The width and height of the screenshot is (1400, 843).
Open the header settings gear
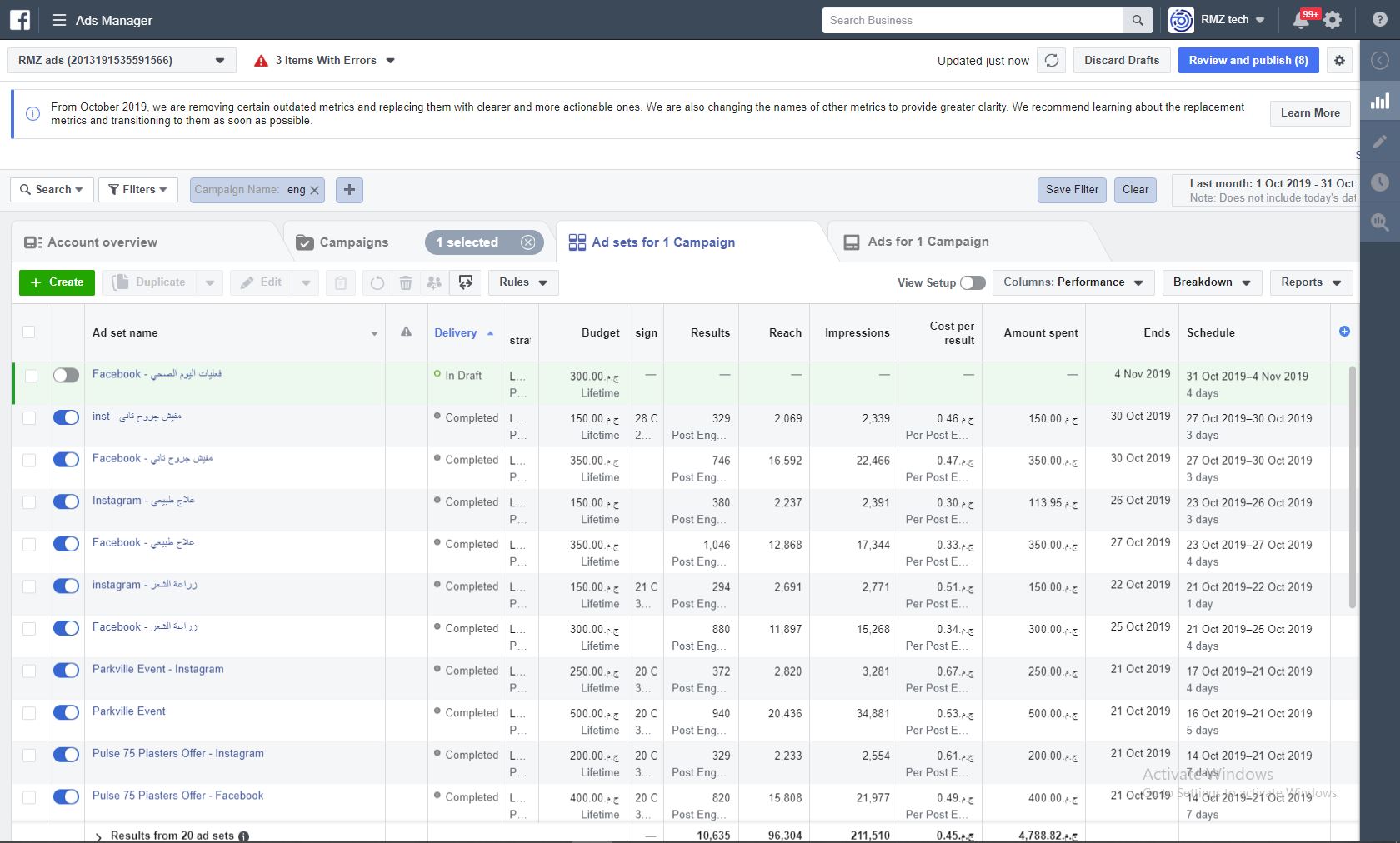(x=1332, y=20)
